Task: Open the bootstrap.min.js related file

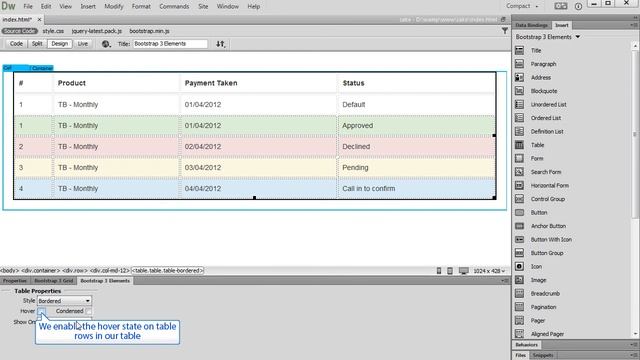Action: coord(149,31)
